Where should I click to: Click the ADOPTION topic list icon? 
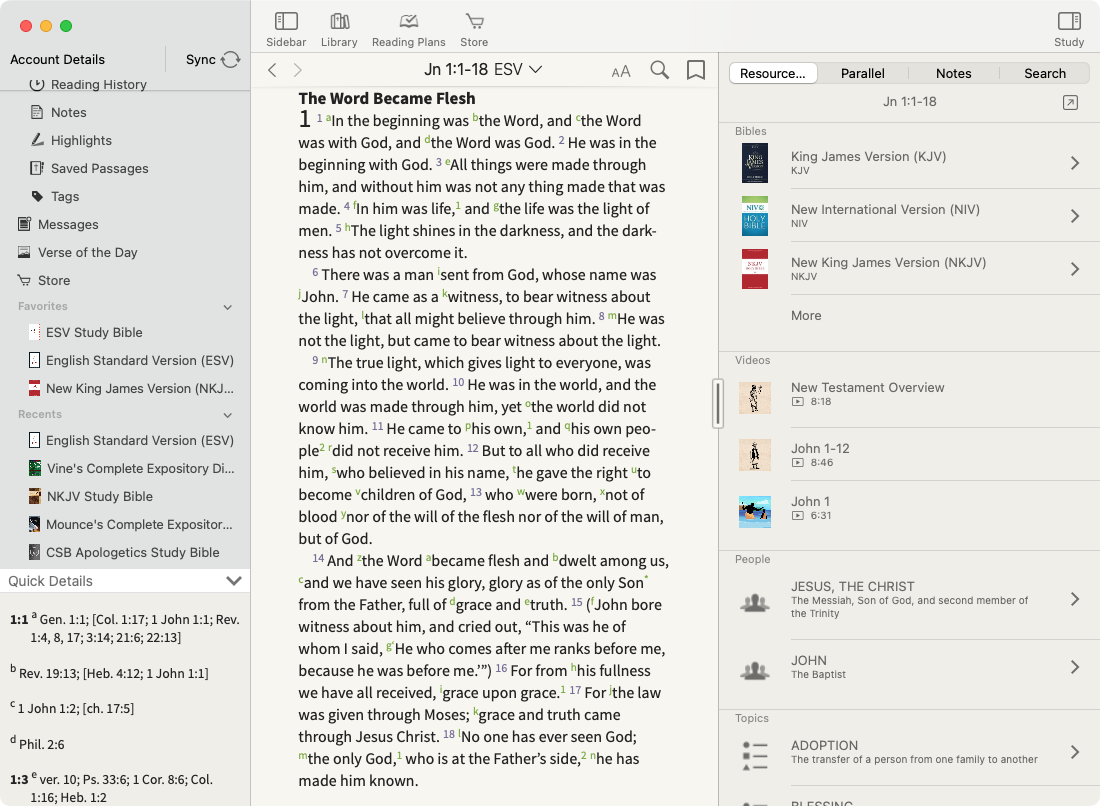coord(755,755)
